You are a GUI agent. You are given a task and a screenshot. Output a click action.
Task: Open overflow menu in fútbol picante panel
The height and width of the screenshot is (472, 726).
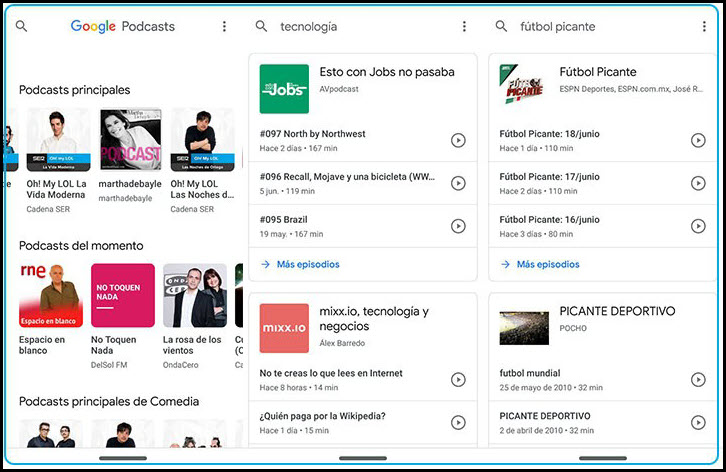click(x=703, y=27)
